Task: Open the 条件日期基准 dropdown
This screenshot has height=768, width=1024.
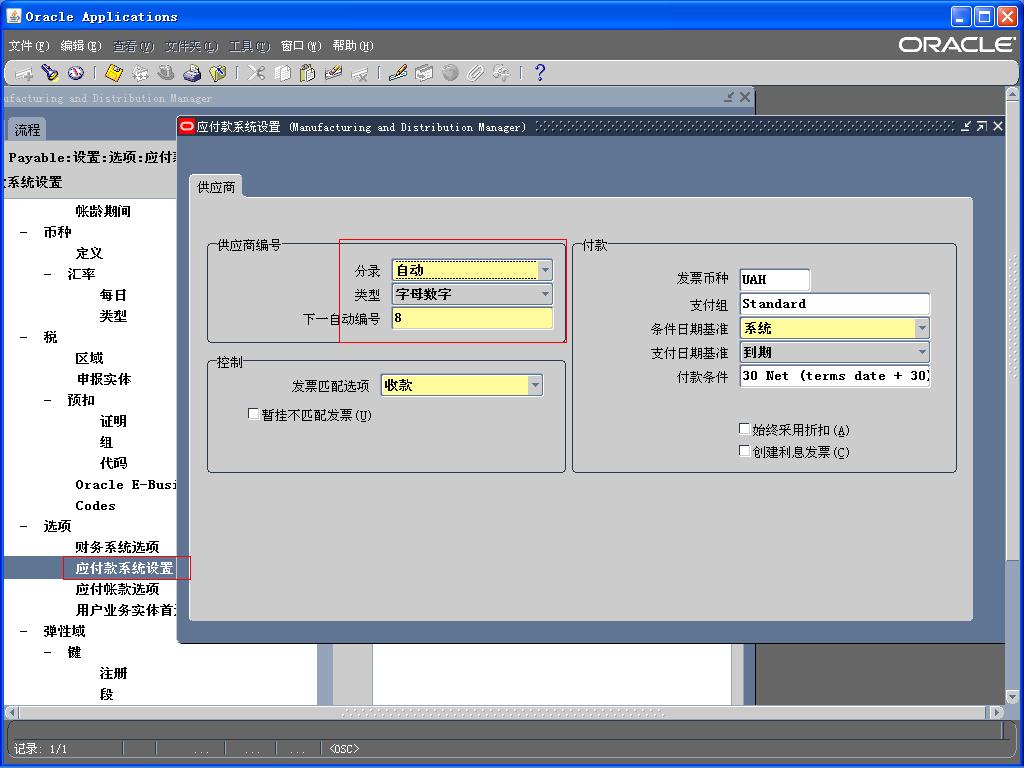Action: pos(922,328)
